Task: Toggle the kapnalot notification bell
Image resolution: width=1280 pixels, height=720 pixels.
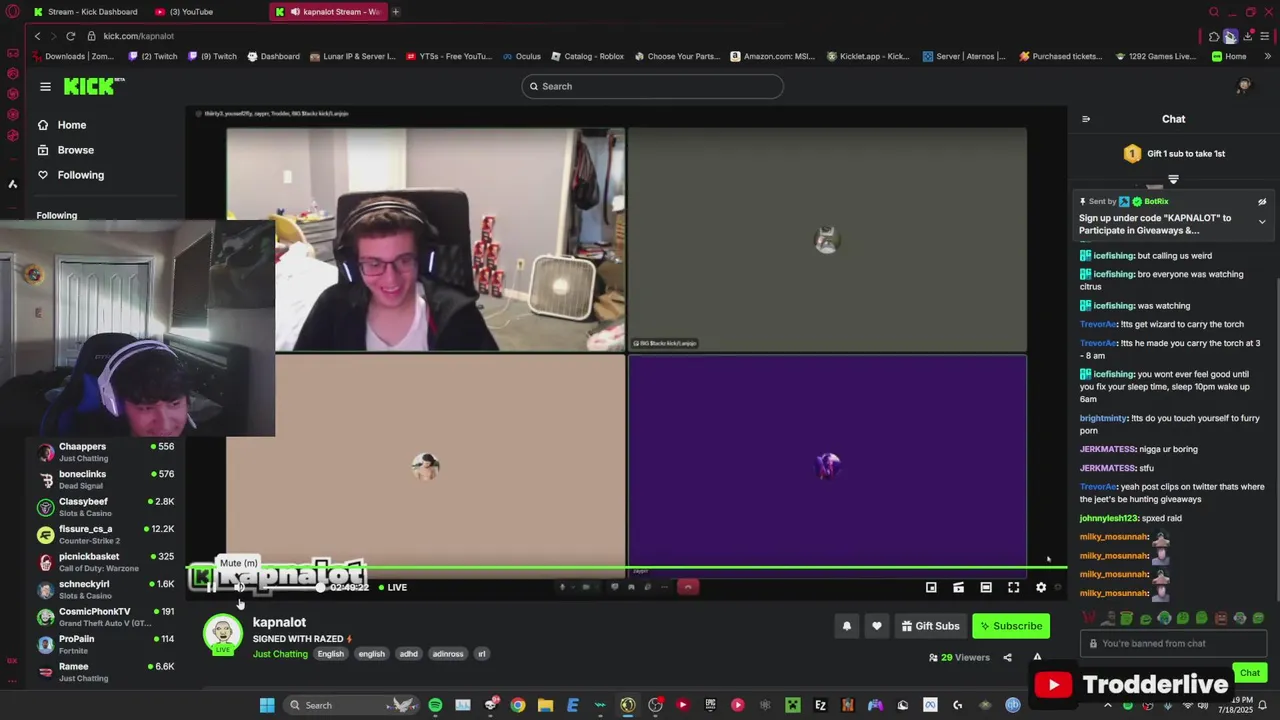Action: point(847,626)
